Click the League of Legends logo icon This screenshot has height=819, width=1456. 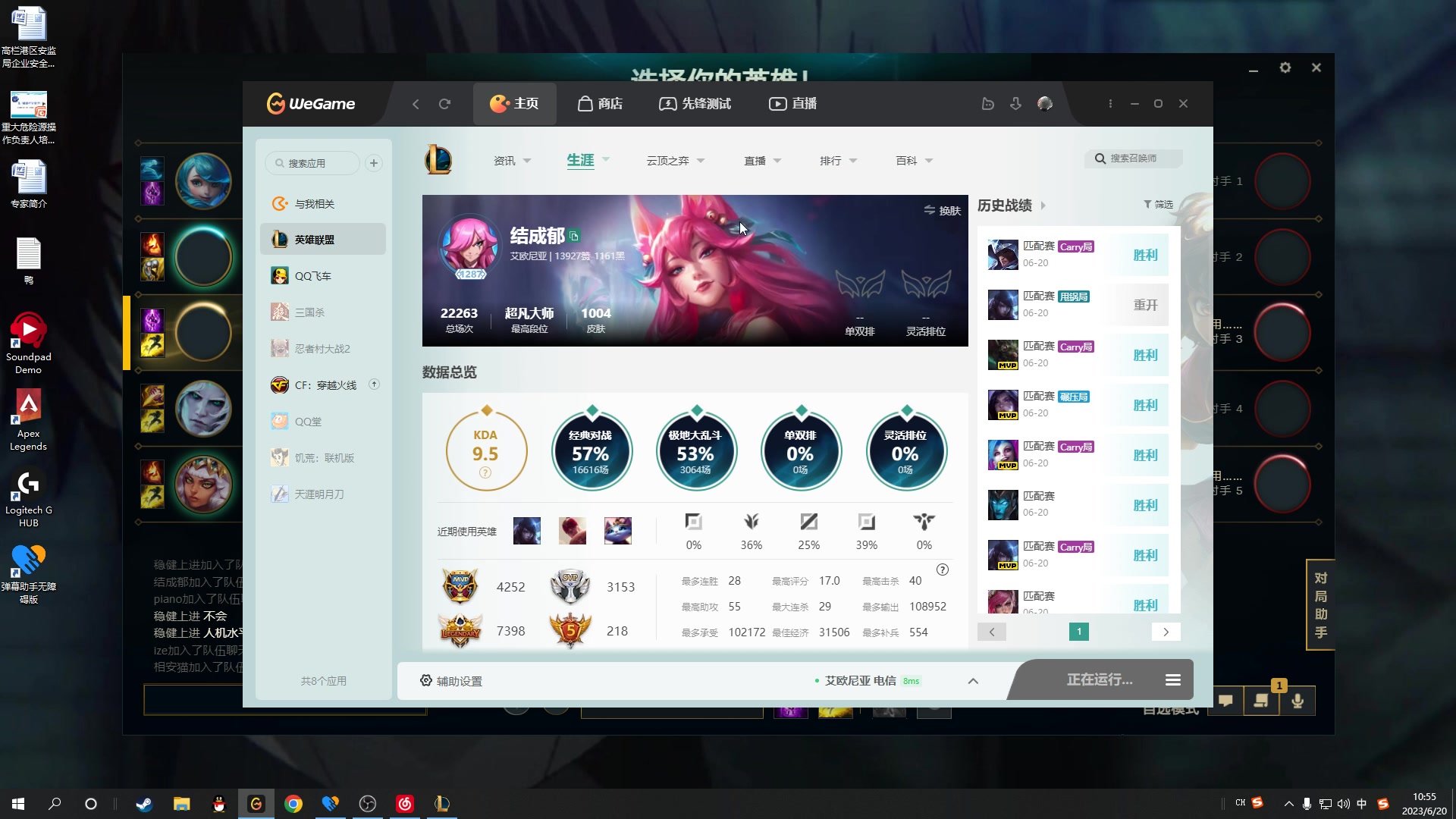(x=438, y=161)
